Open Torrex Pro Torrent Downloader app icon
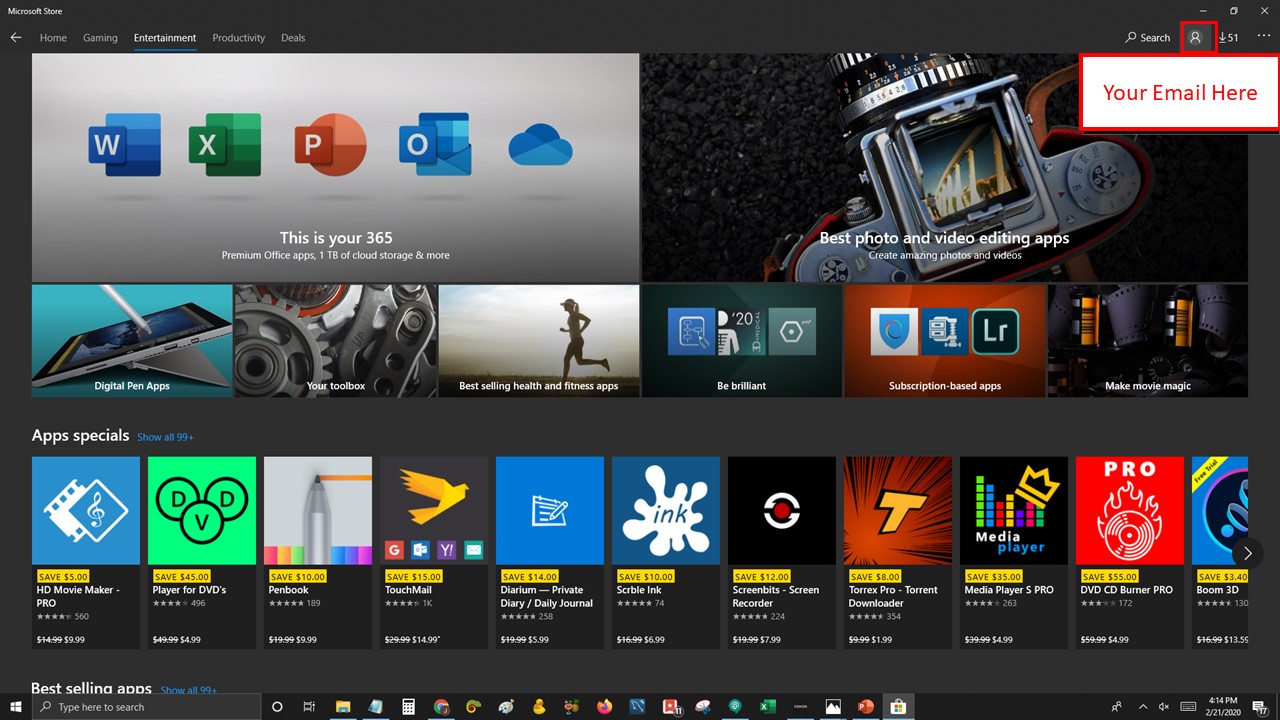This screenshot has height=720, width=1280. 898,511
